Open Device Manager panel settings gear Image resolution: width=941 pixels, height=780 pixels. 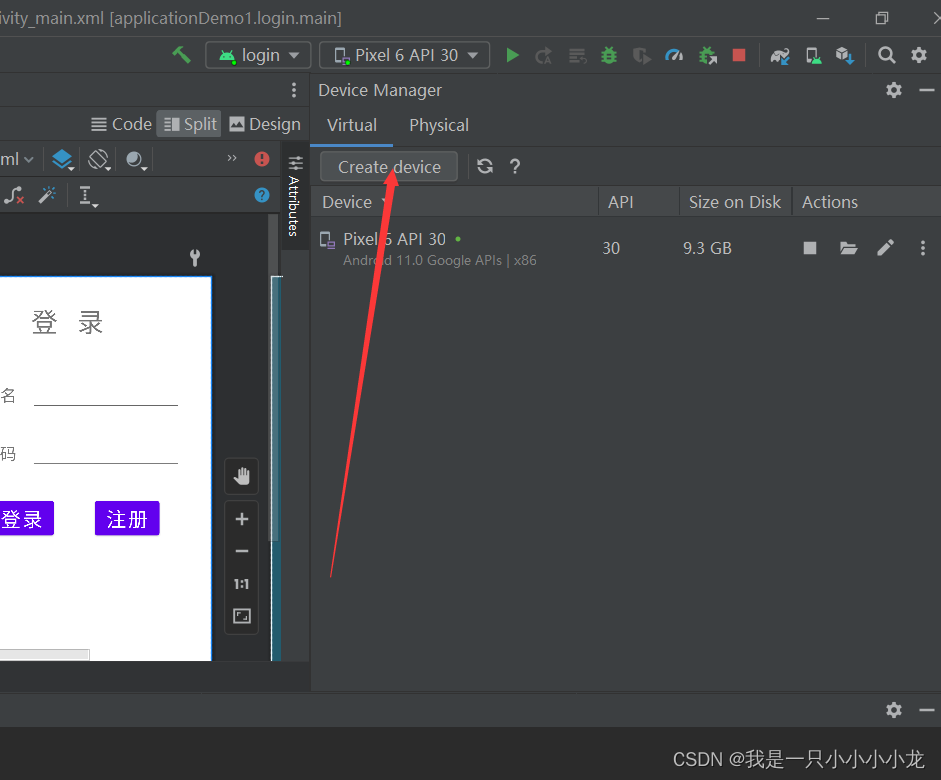(x=894, y=90)
